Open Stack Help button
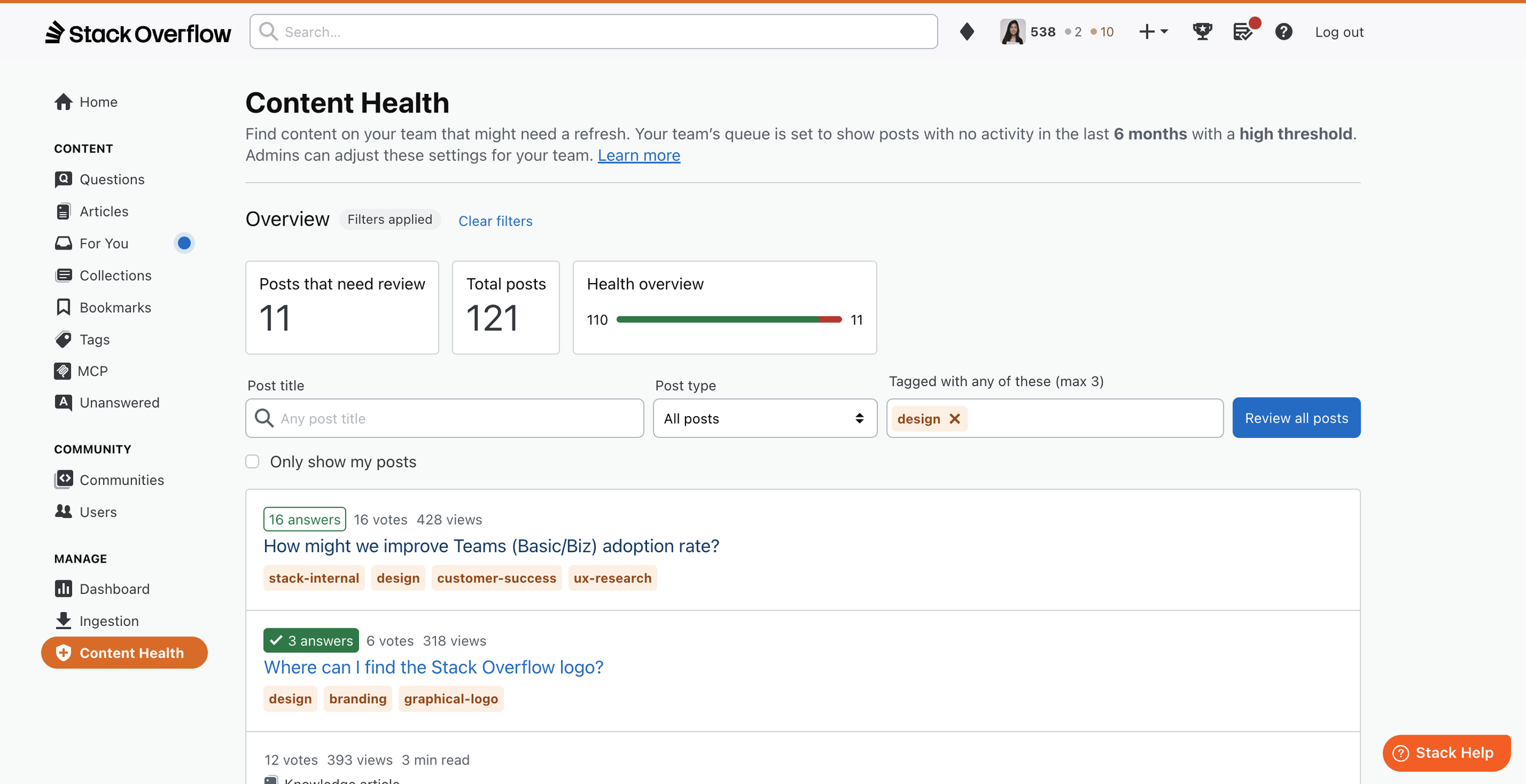1526x784 pixels. [1446, 753]
